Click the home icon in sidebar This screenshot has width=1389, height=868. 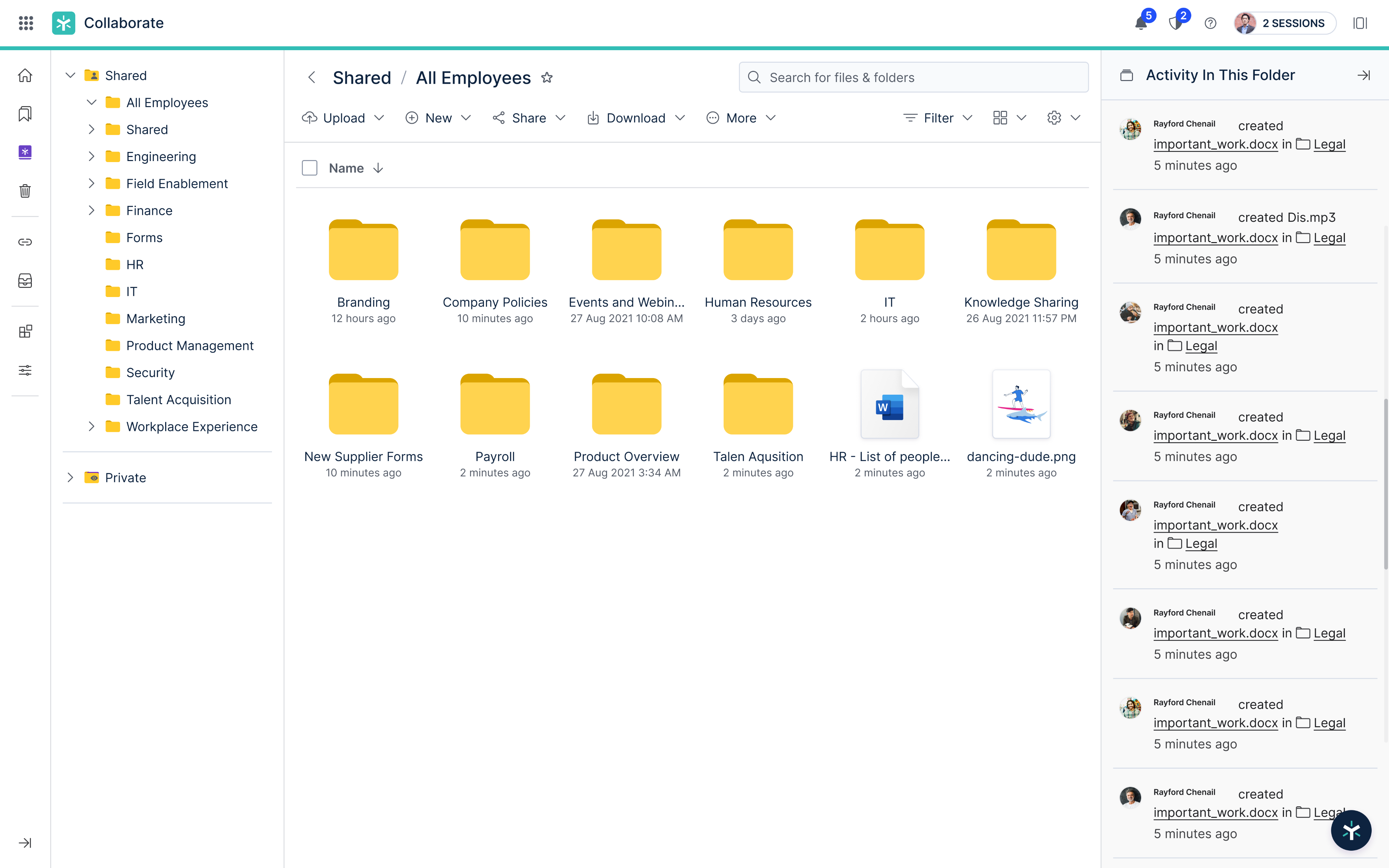click(x=25, y=75)
